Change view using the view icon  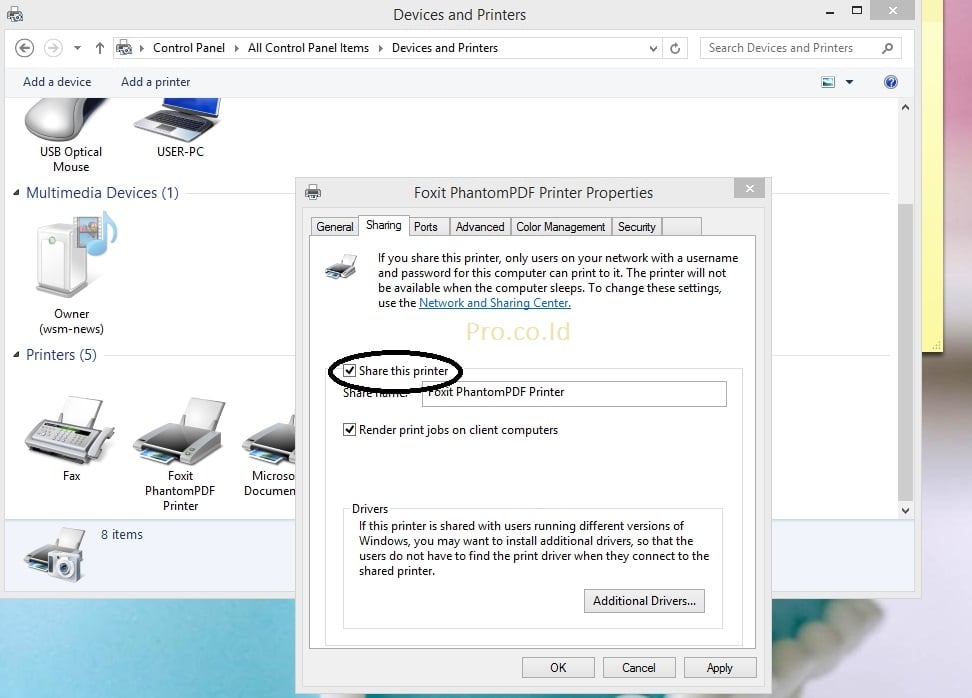[x=828, y=82]
